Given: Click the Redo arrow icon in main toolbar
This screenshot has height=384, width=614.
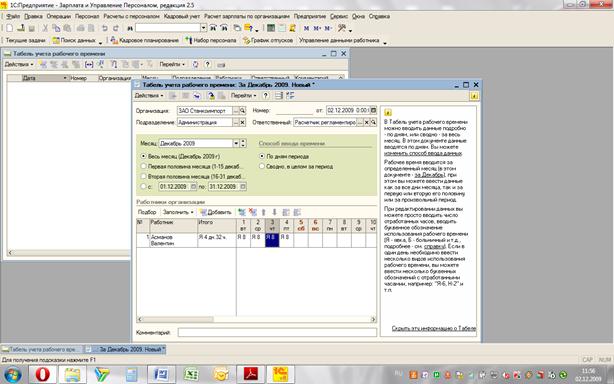Looking at the screenshot, I should [116, 28].
